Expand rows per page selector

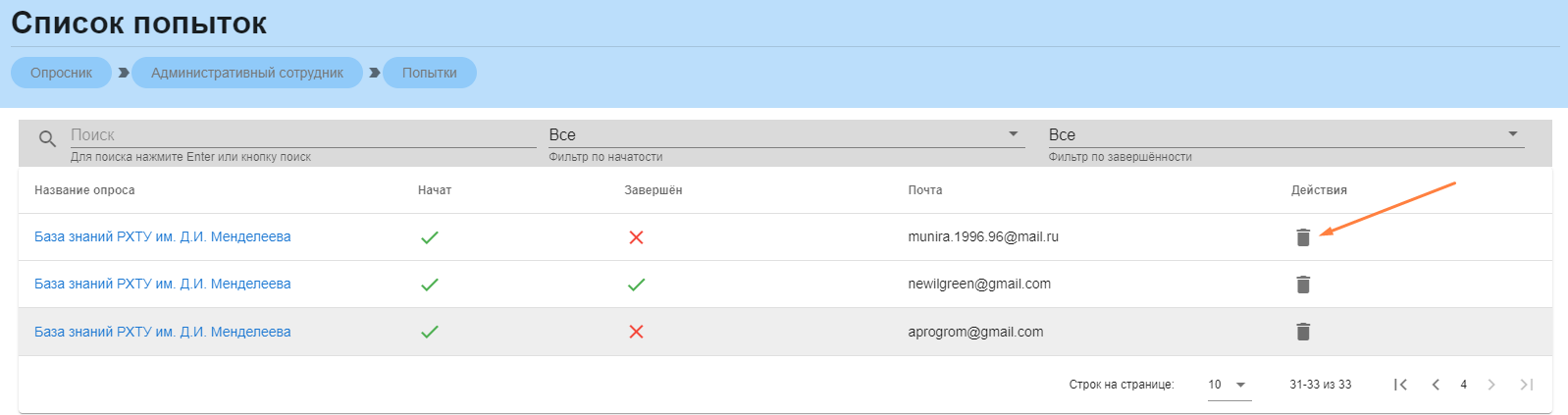tap(1228, 385)
